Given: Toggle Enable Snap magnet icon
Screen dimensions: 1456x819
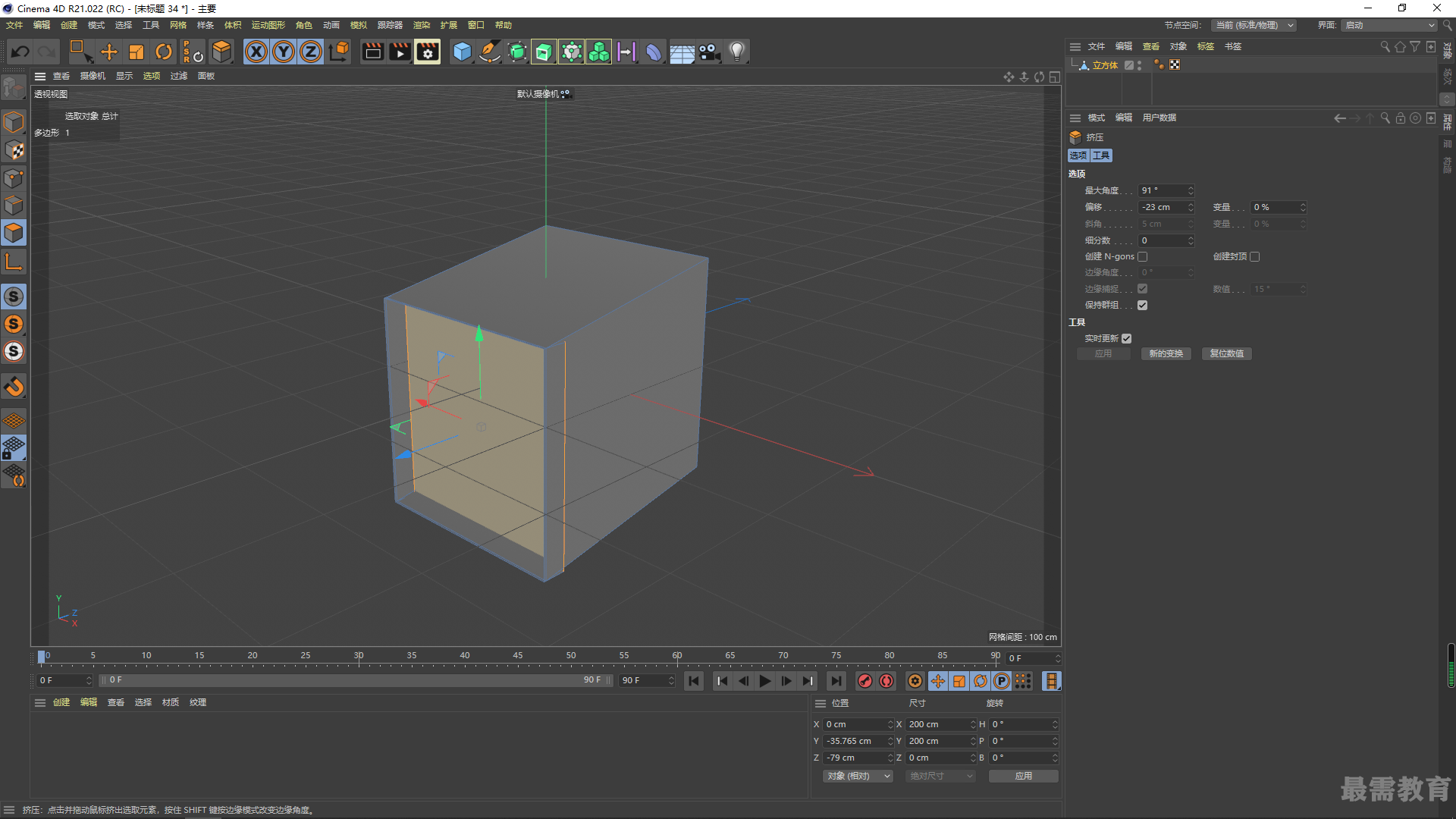Looking at the screenshot, I should click(14, 387).
